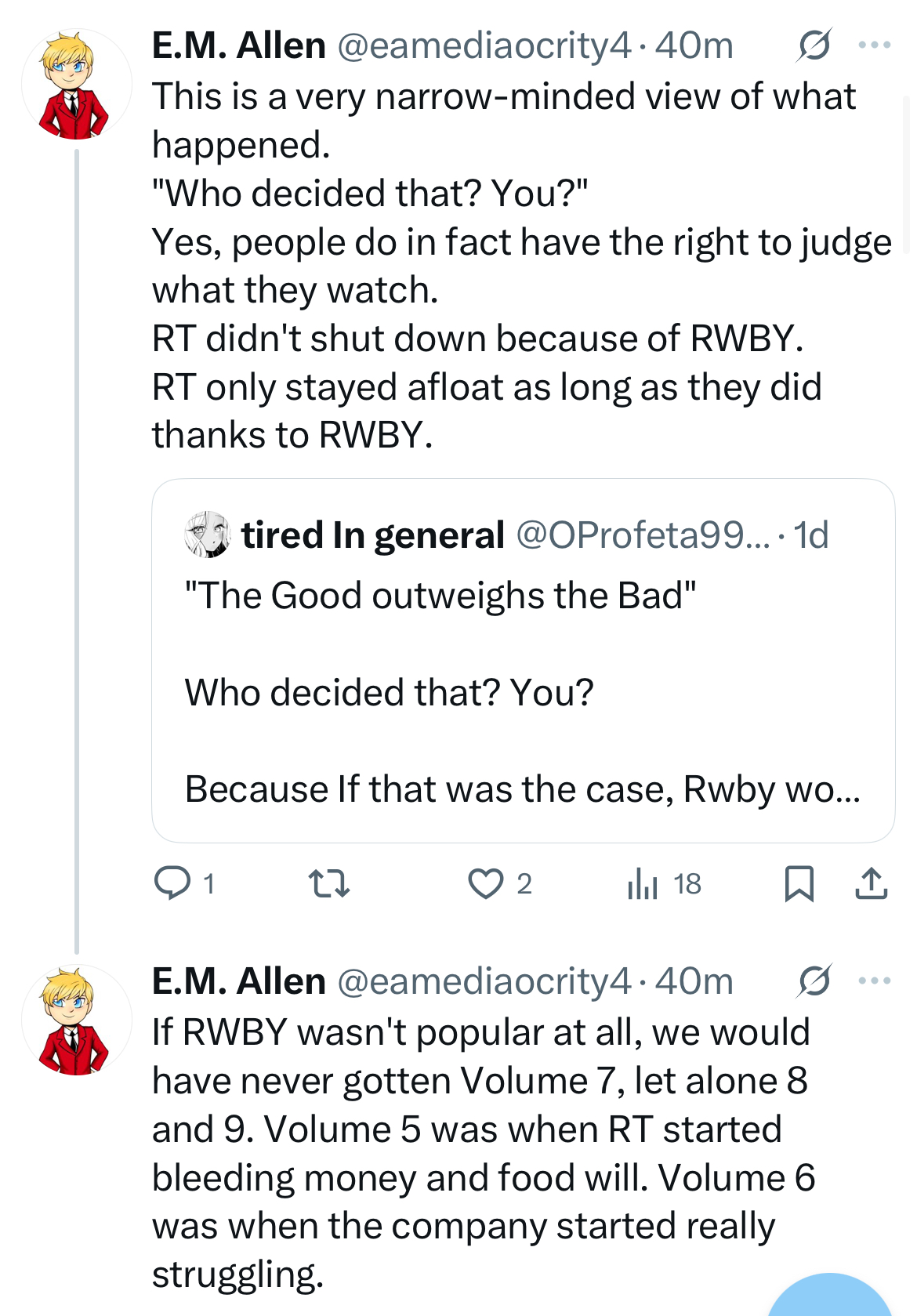Image resolution: width=917 pixels, height=1316 pixels.
Task: Open second tweet about RWBY Volume 7
Action: click(484, 1152)
